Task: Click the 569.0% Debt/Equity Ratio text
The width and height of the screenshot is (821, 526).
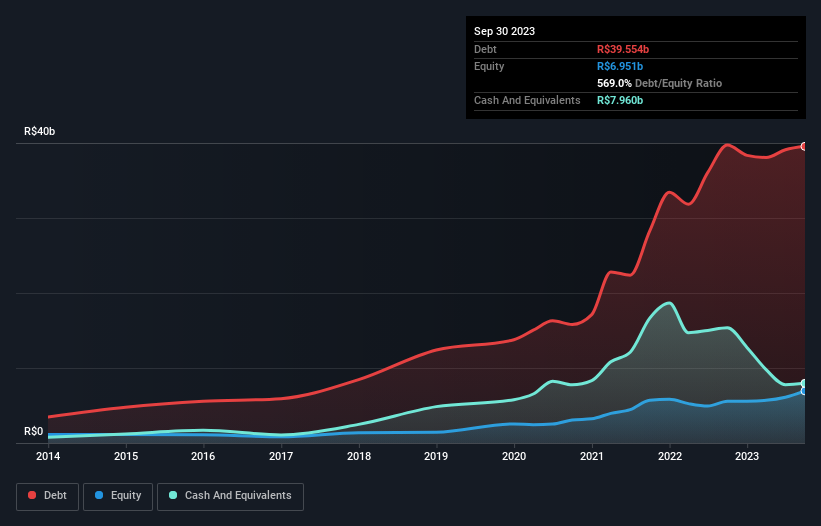Action: pos(659,83)
